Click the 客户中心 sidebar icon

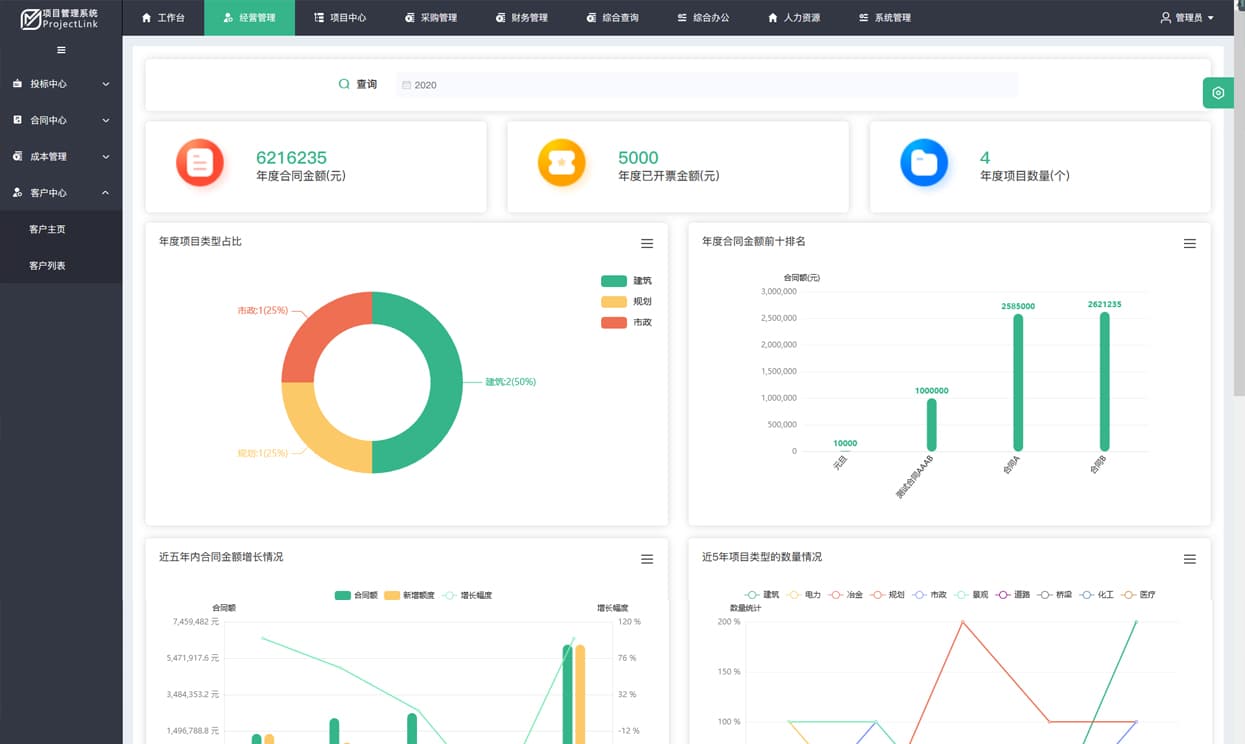[17, 192]
